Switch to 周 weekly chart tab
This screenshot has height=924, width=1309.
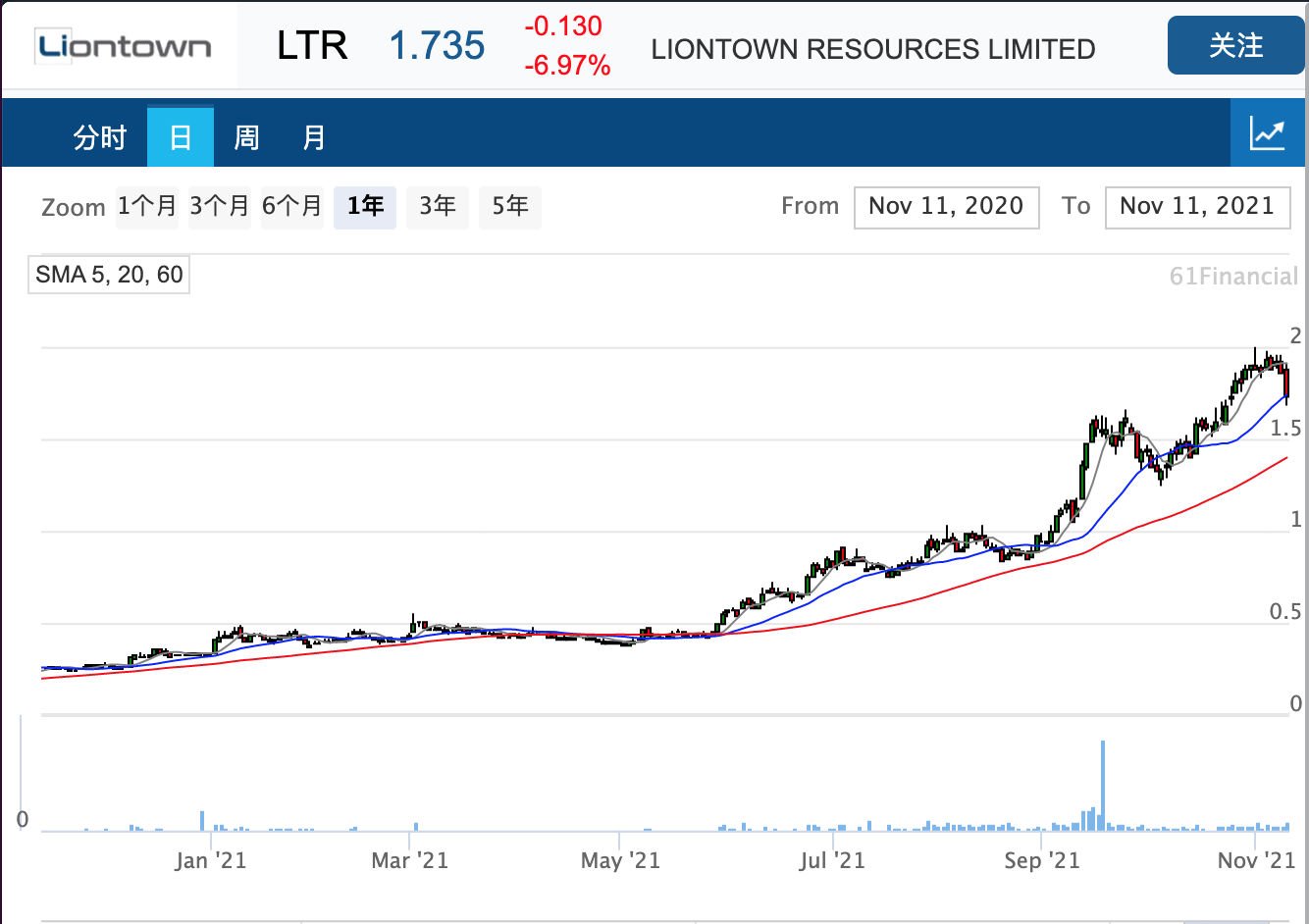[x=246, y=137]
